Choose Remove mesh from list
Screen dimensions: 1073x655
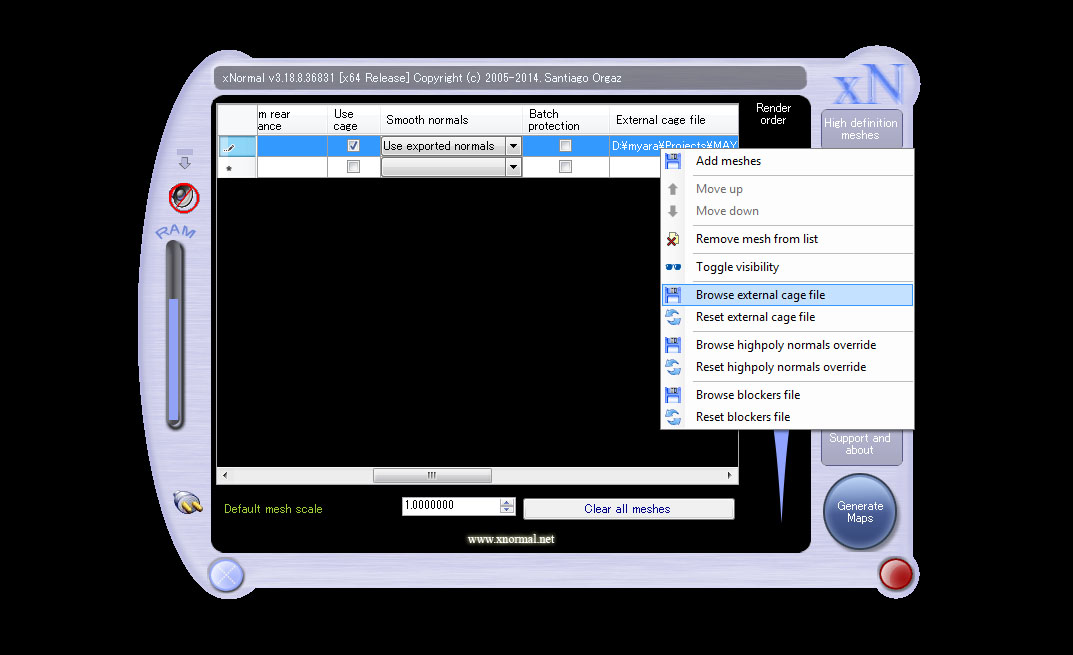coord(787,239)
